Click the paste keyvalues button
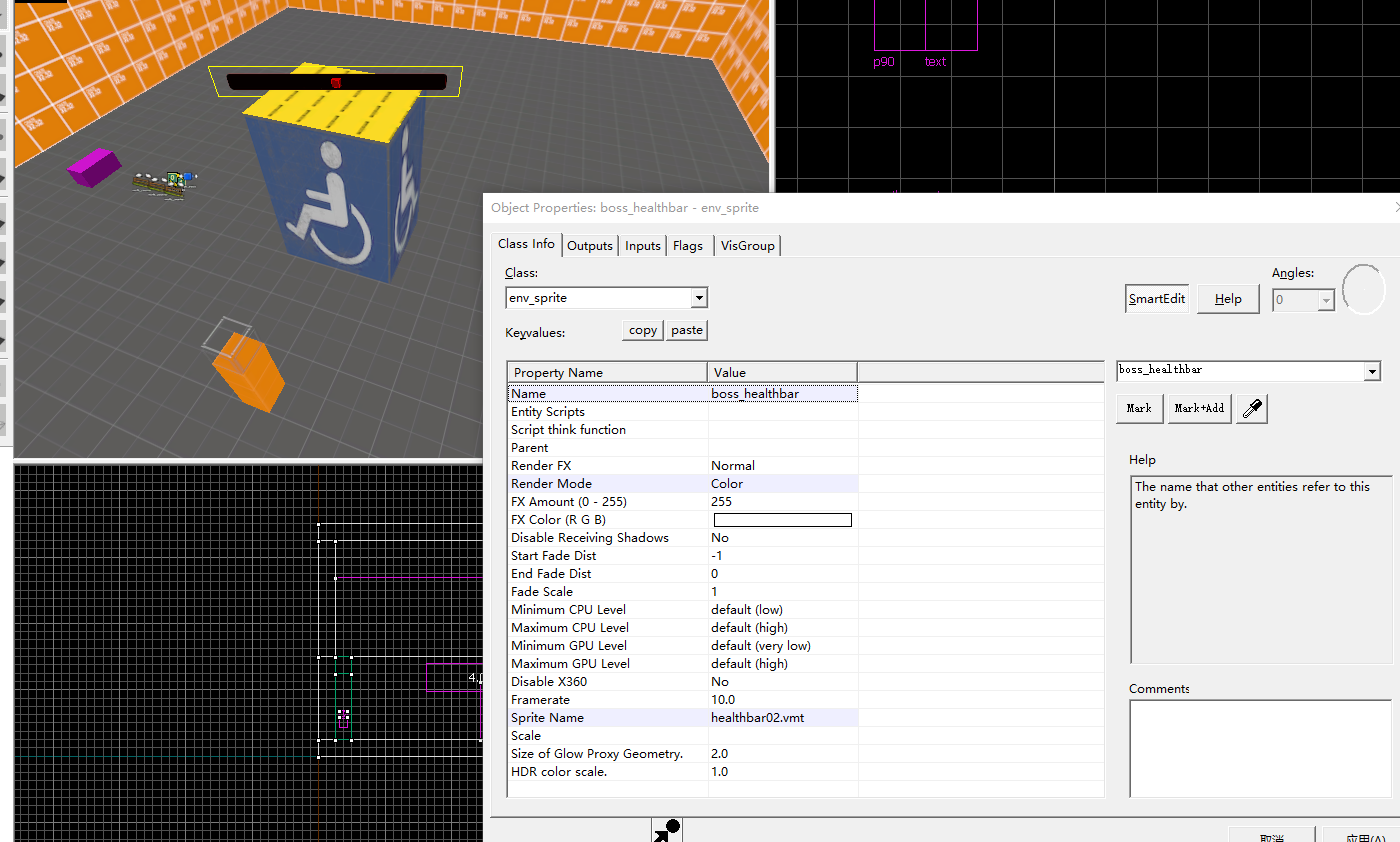This screenshot has height=842, width=1400. coord(687,330)
